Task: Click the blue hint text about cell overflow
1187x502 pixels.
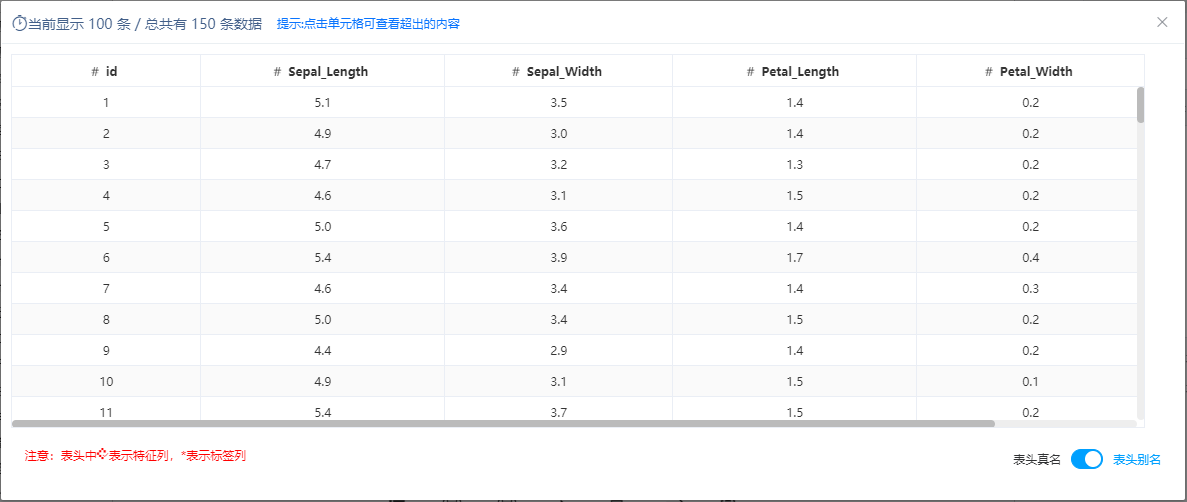Action: 369,23
